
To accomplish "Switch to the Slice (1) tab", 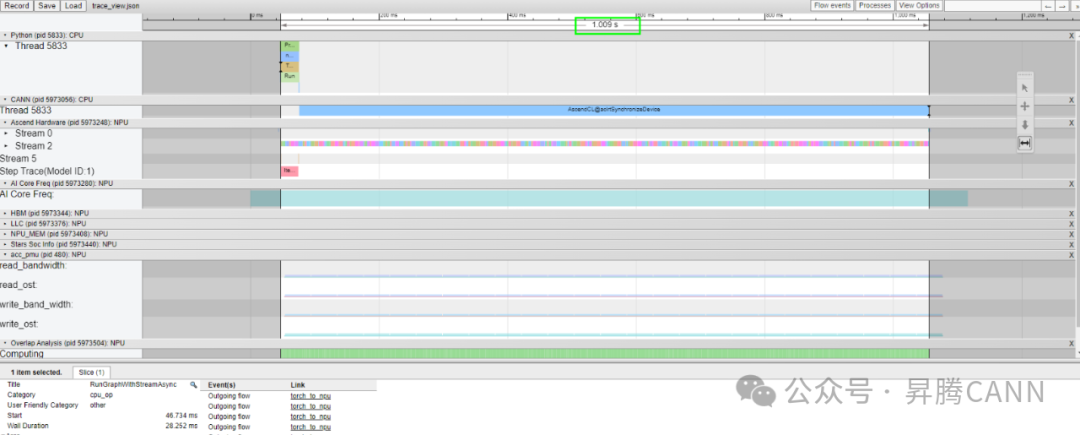I will 90,372.
